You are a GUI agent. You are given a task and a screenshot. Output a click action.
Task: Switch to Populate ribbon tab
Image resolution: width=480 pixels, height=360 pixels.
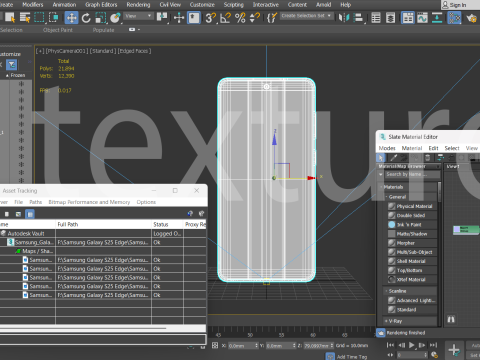coord(103,30)
